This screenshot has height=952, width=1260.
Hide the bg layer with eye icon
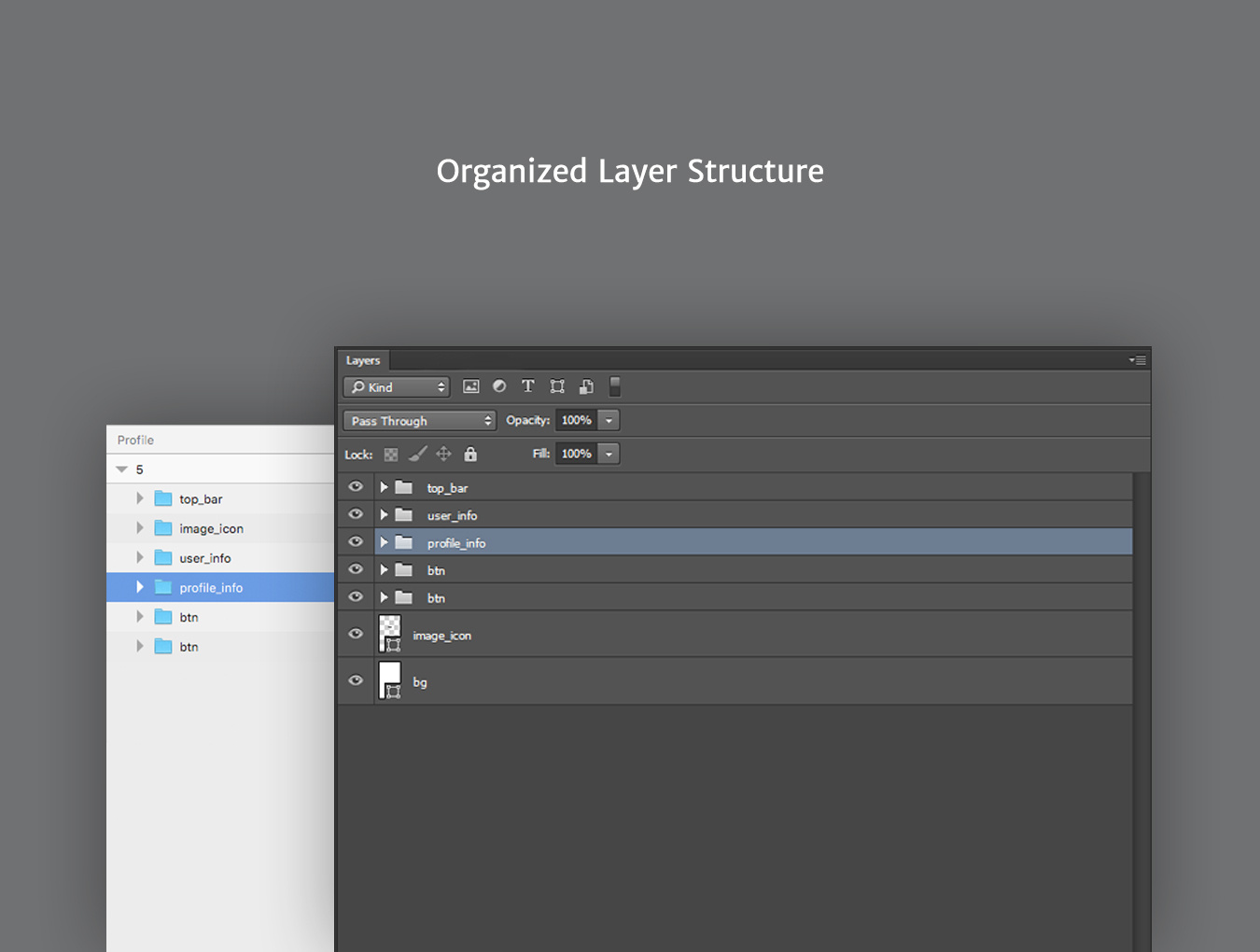[356, 680]
